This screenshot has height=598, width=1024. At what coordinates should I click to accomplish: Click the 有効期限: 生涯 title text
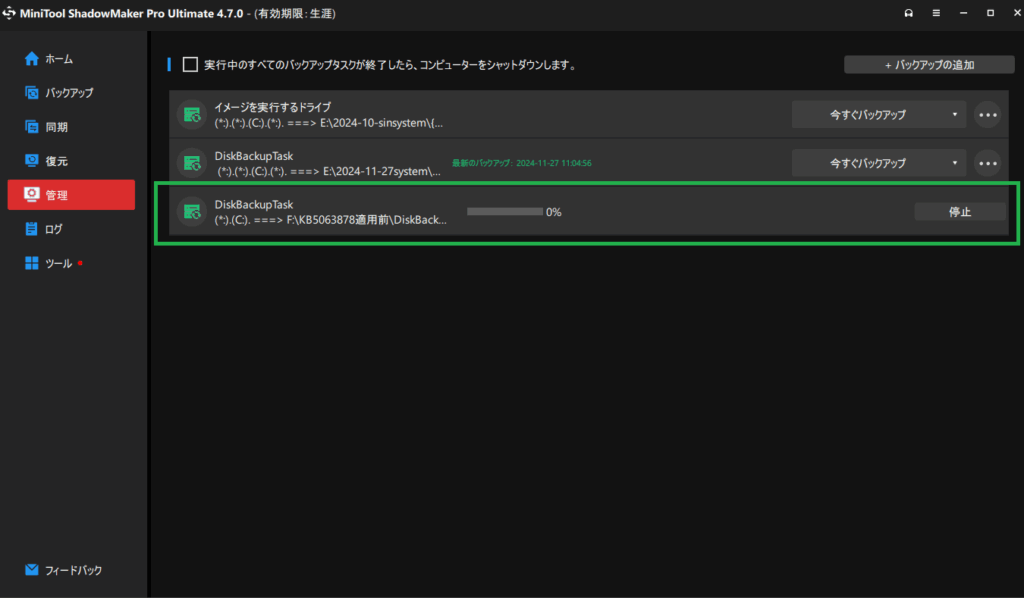[295, 14]
